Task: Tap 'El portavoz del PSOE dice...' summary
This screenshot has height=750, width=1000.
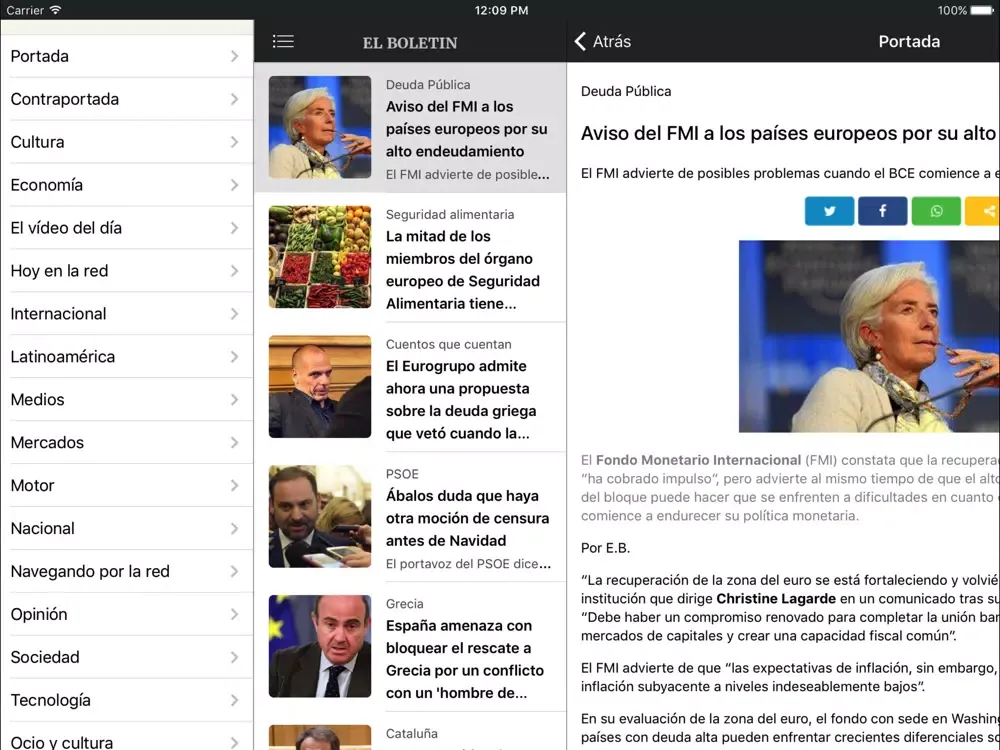Action: pos(468,564)
